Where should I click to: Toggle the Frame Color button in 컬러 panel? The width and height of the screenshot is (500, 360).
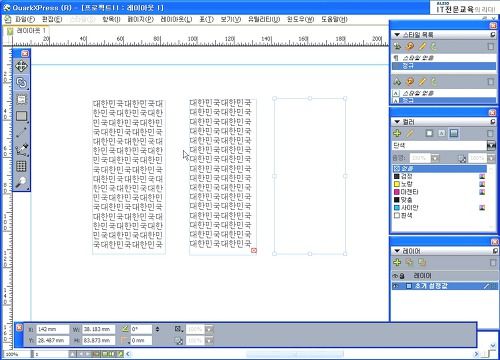click(x=429, y=134)
